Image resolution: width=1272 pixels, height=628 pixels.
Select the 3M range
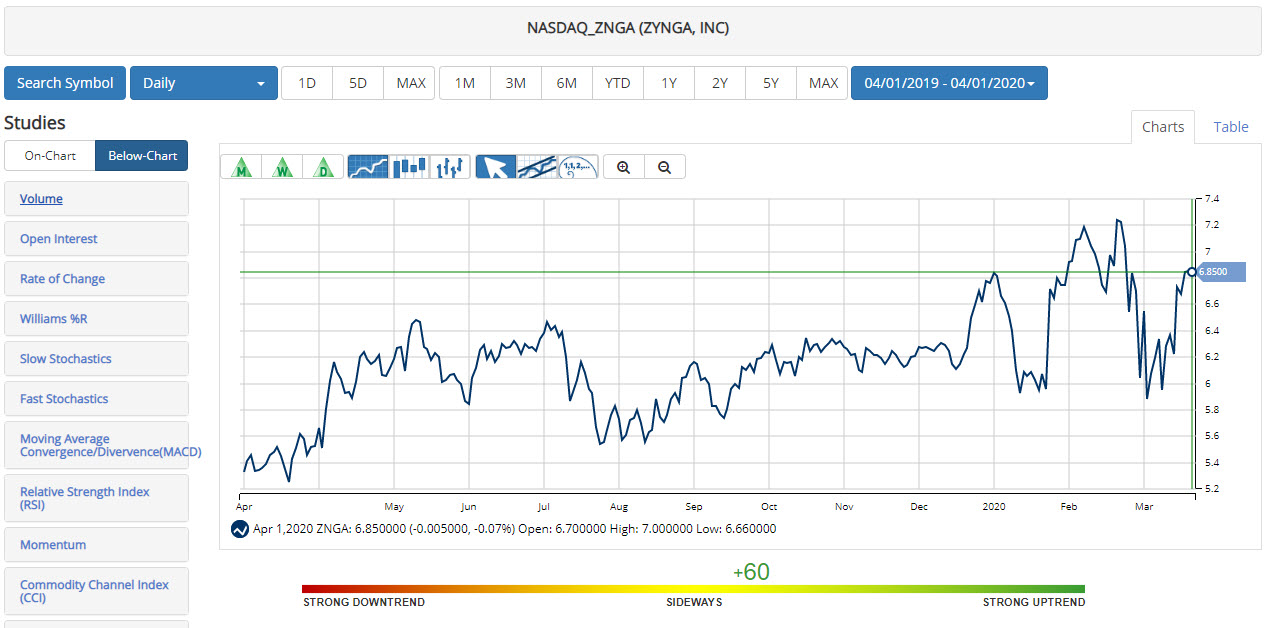(x=516, y=83)
